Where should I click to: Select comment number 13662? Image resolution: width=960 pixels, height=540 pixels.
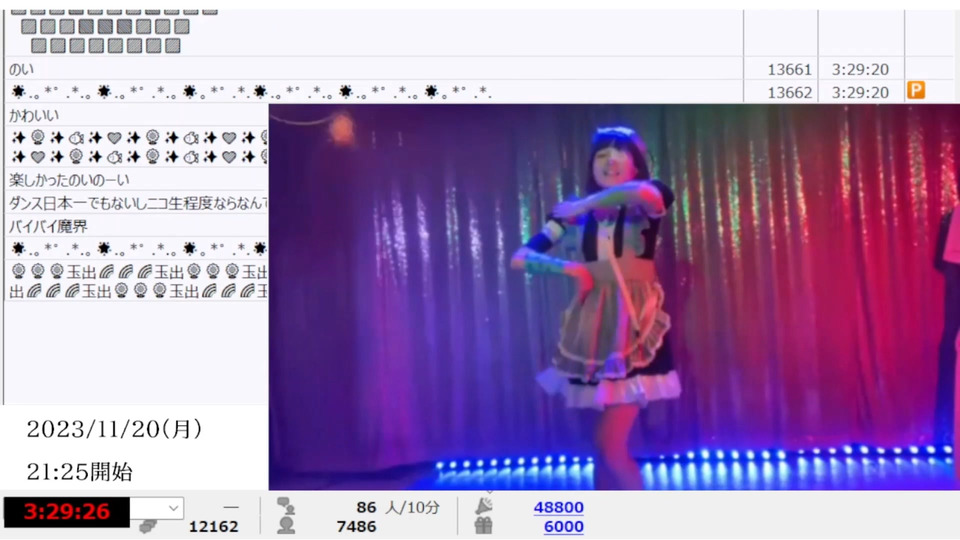(x=789, y=92)
